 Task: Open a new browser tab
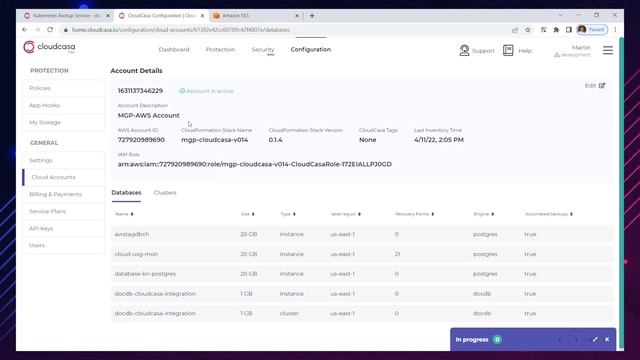click(312, 16)
